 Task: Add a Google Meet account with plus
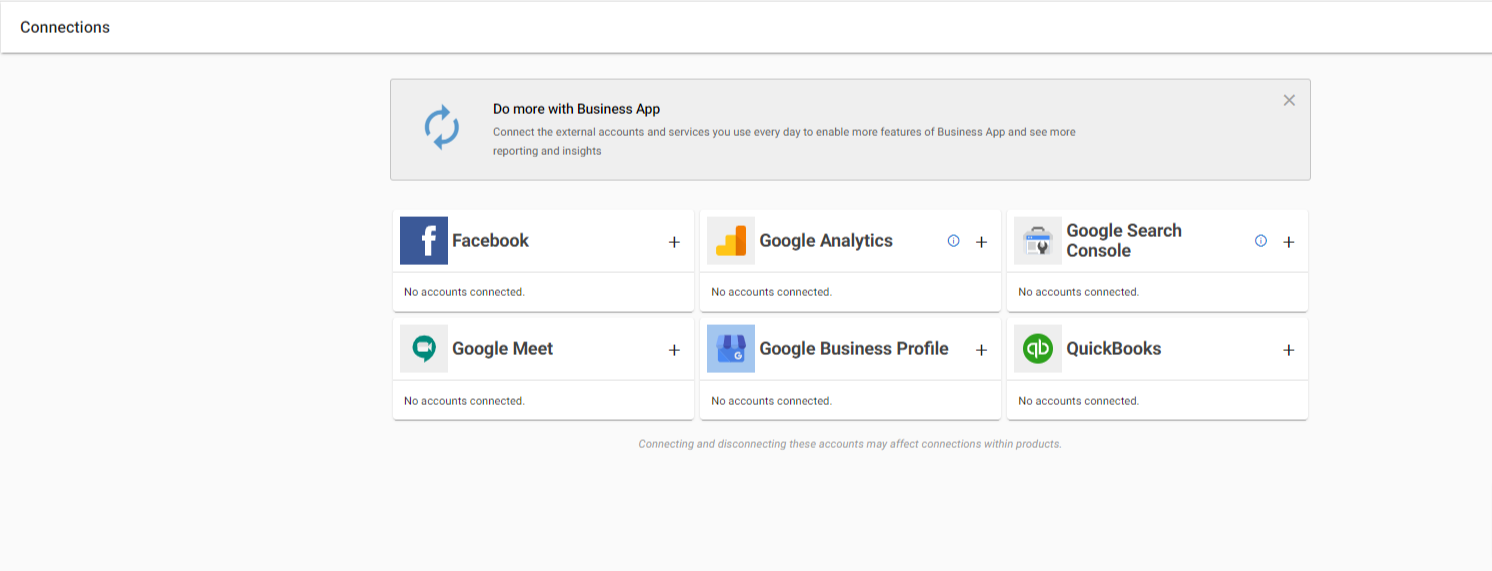tap(674, 350)
